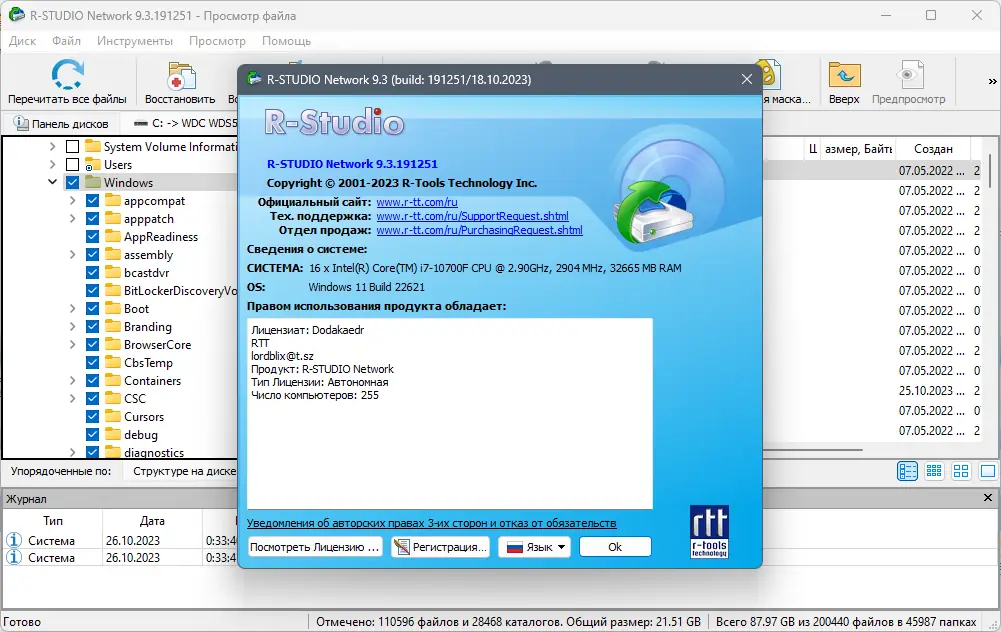The height and width of the screenshot is (632, 1001).
Task: Click the info icon of second Система log row
Action: click(x=14, y=557)
